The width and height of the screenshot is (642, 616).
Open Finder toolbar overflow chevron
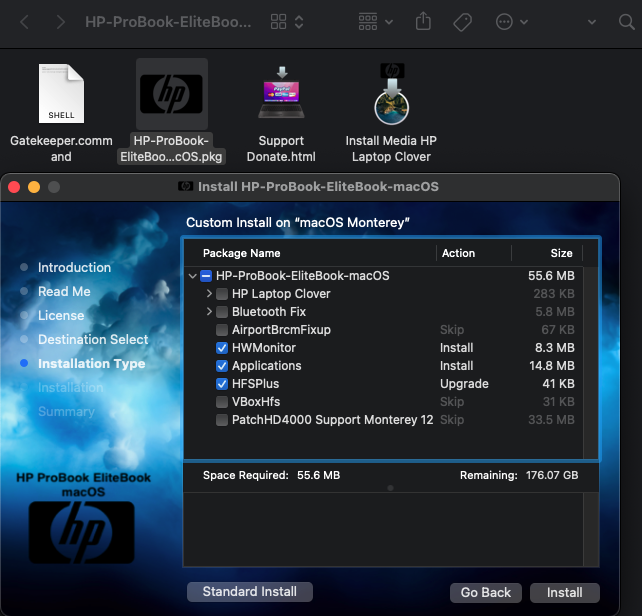[x=592, y=22]
